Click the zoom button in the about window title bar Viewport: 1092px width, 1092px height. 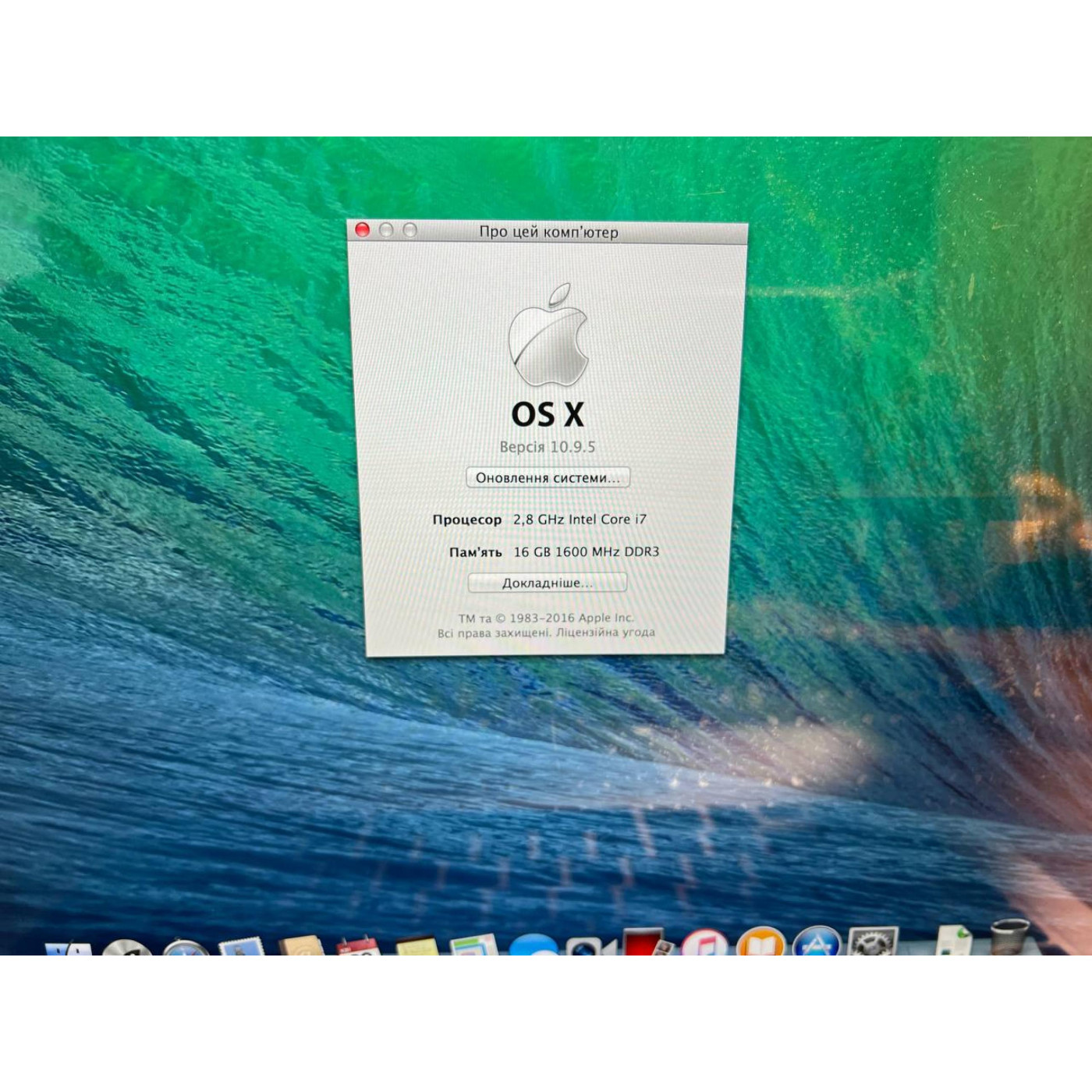[x=410, y=229]
